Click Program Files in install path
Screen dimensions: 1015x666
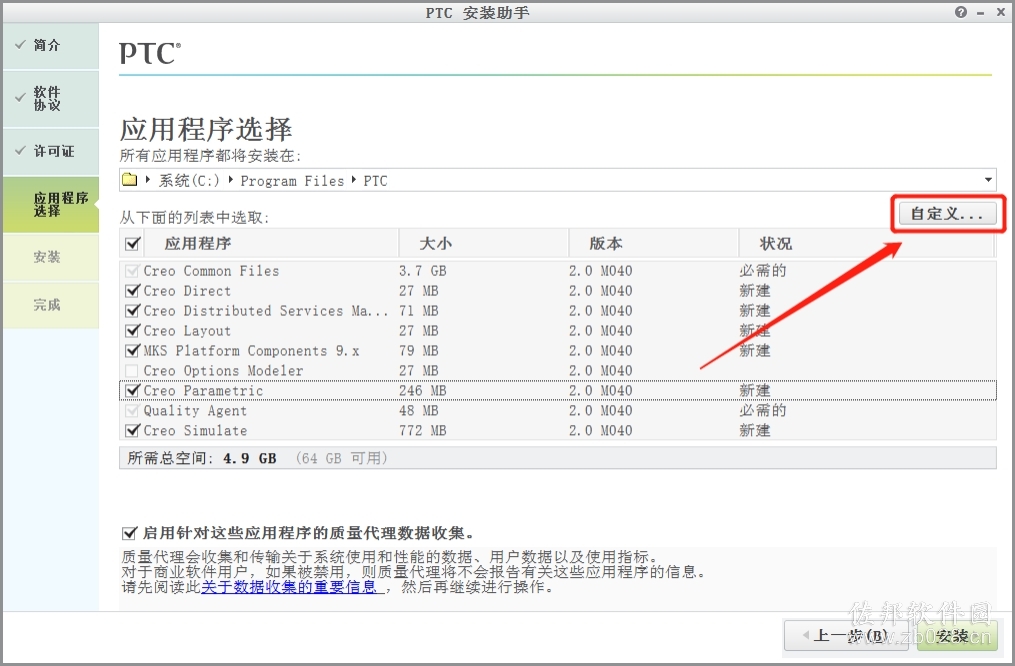[x=292, y=181]
